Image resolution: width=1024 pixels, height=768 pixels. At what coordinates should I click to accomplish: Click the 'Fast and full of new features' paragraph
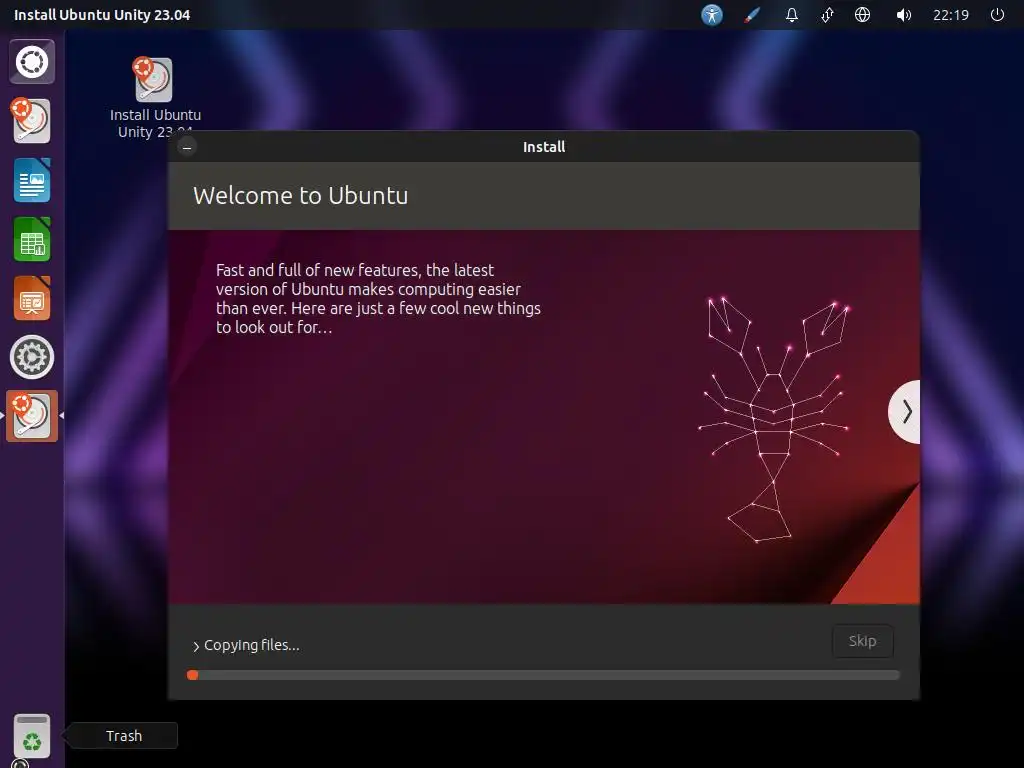(x=378, y=298)
